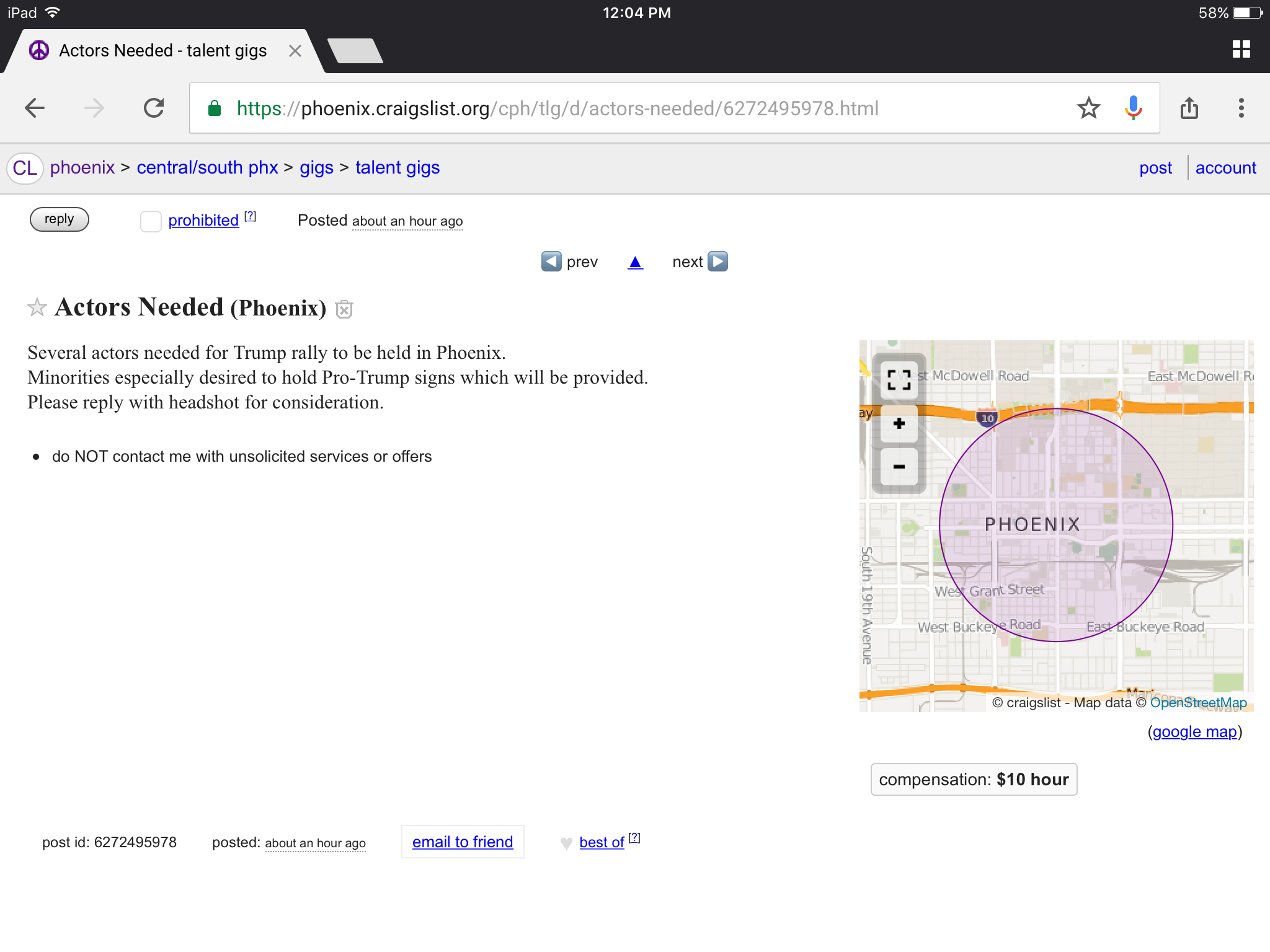
Task: Click the 12:04 PM clock
Action: [x=637, y=12]
